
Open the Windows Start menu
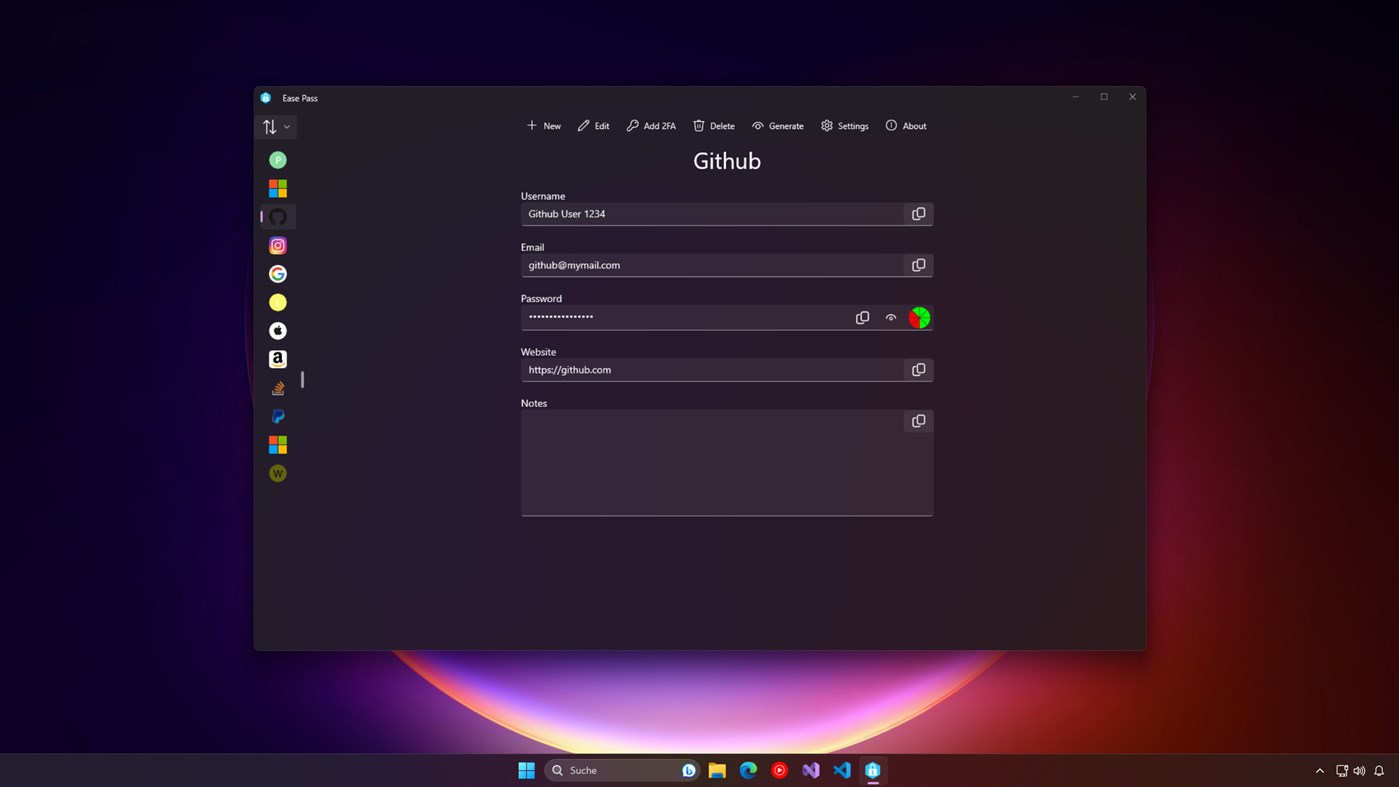tap(526, 770)
